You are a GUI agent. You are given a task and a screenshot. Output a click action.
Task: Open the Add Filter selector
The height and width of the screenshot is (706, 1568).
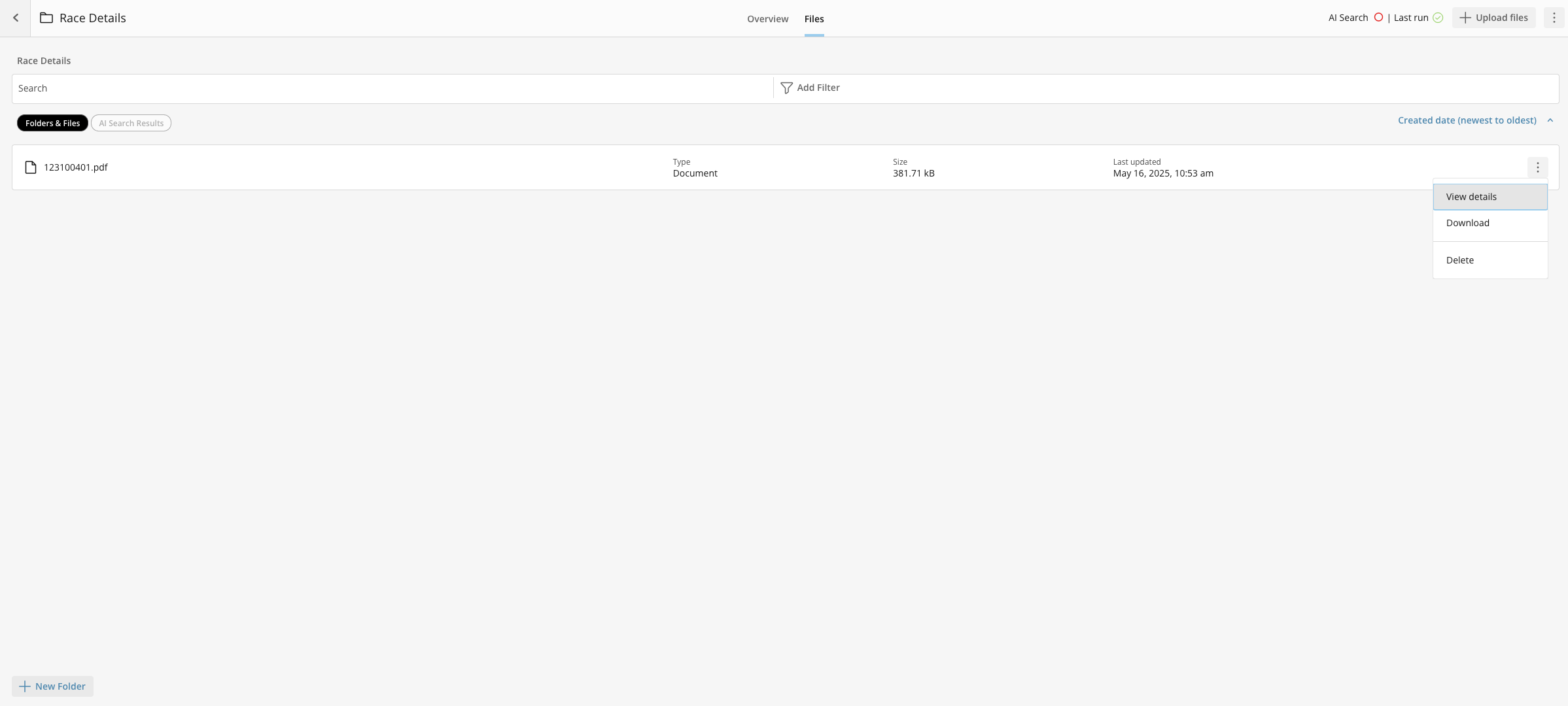pyautogui.click(x=818, y=88)
